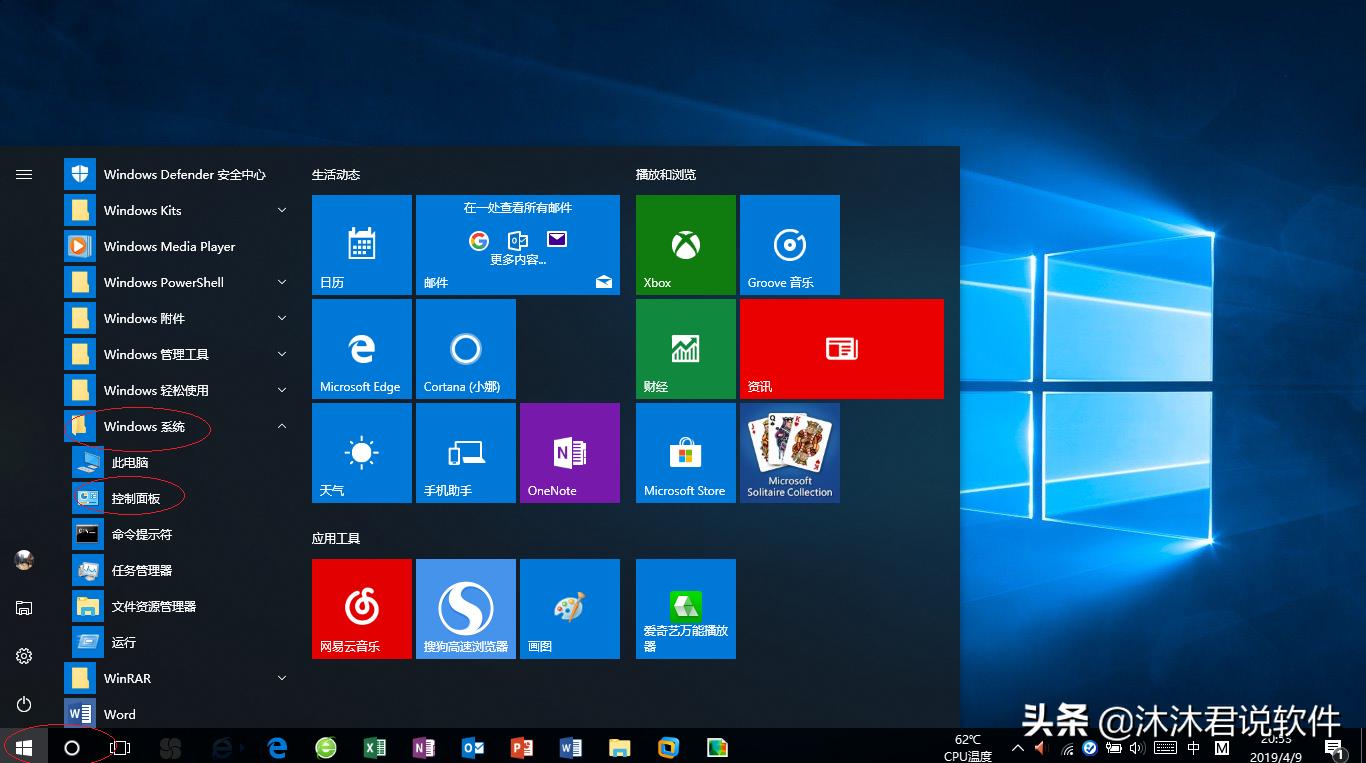
Task: Collapse the Windows 系统 group
Action: click(281, 425)
